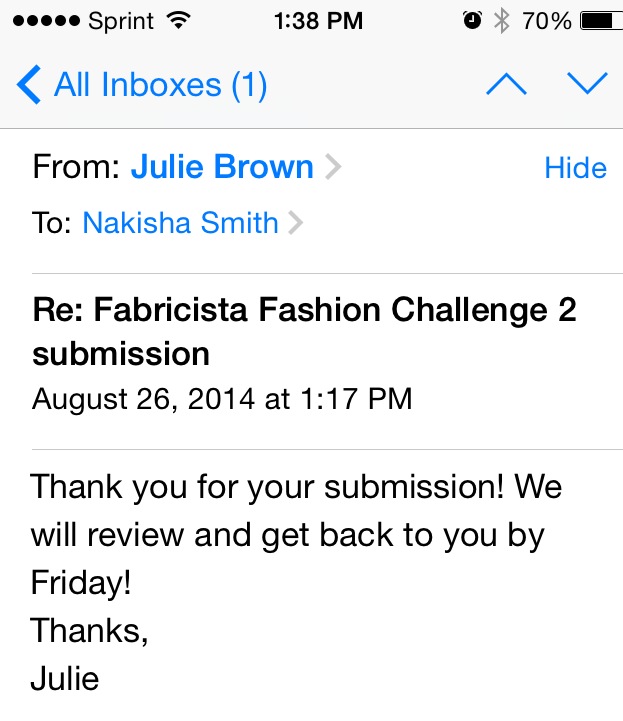This screenshot has width=623, height=721.
Task: Open sender contact Julie Brown
Action: (222, 166)
